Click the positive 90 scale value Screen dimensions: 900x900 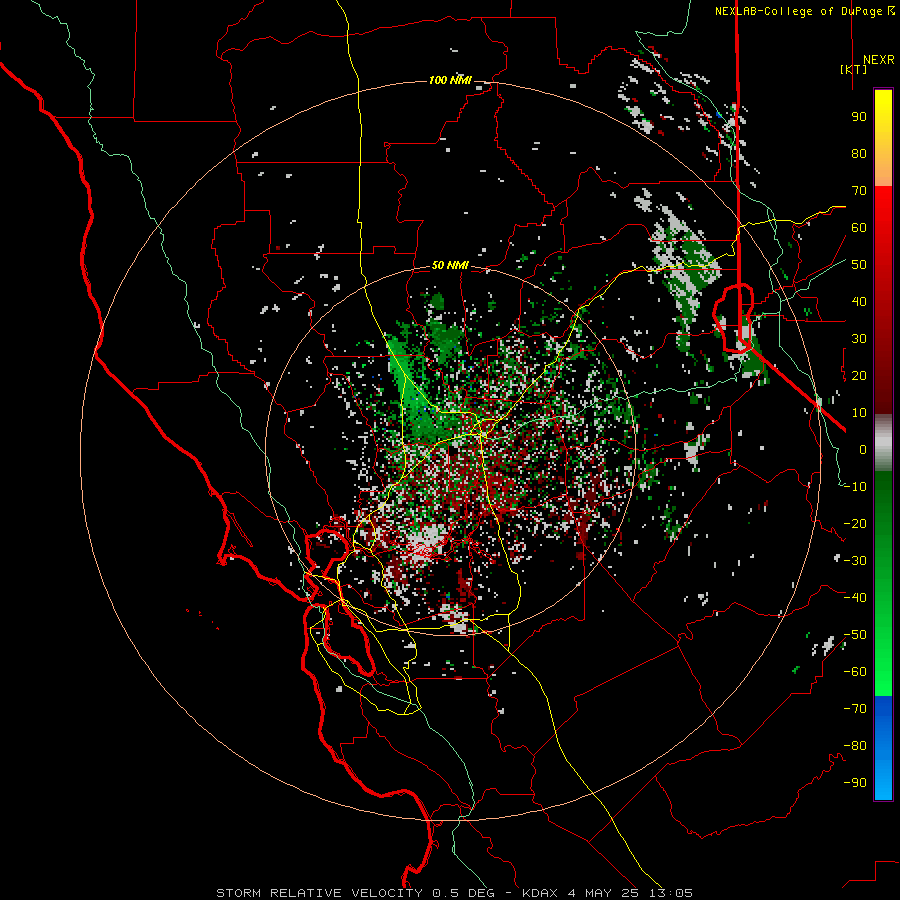pos(859,117)
